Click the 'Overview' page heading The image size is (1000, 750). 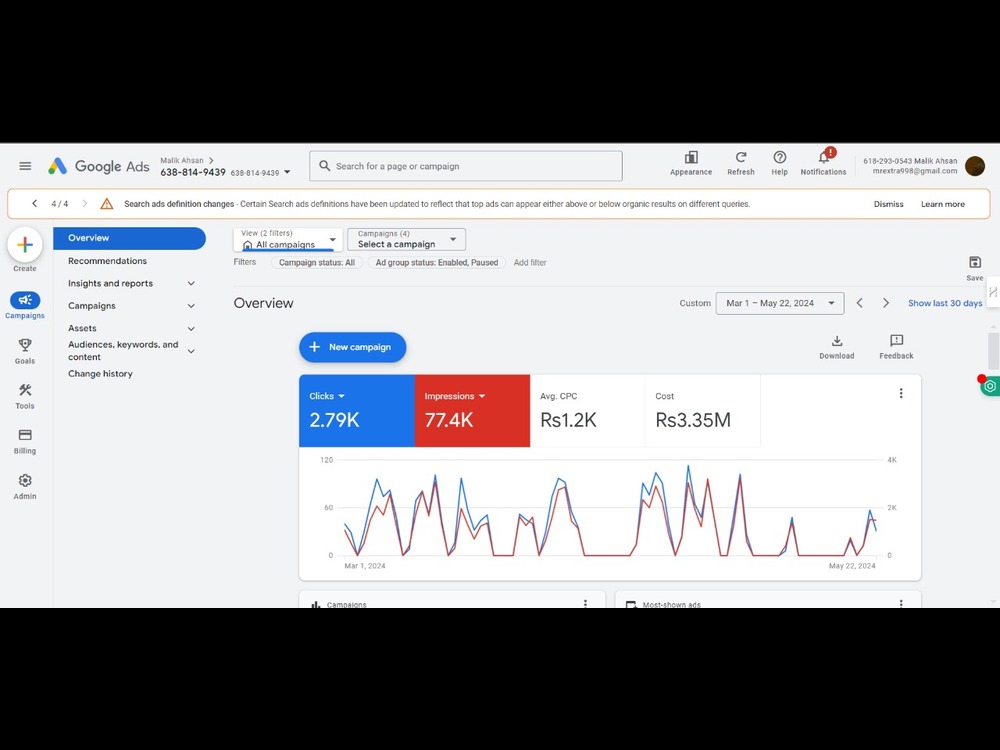click(263, 303)
